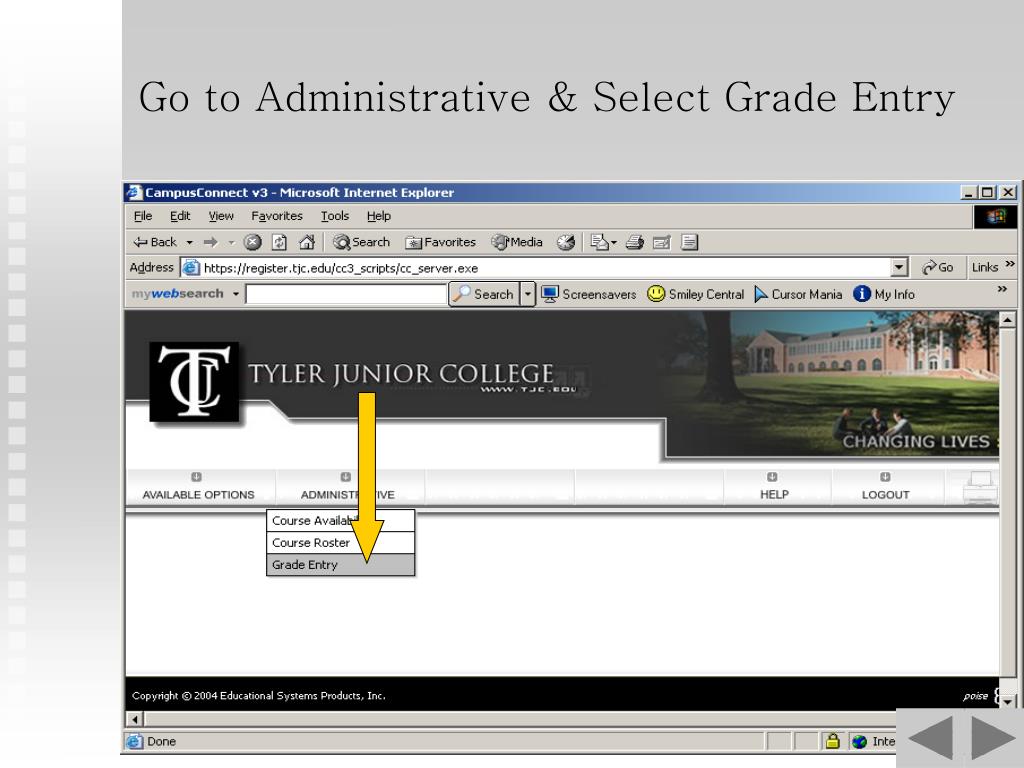This screenshot has width=1024, height=768.
Task: Go to the Home page icon
Action: click(306, 242)
